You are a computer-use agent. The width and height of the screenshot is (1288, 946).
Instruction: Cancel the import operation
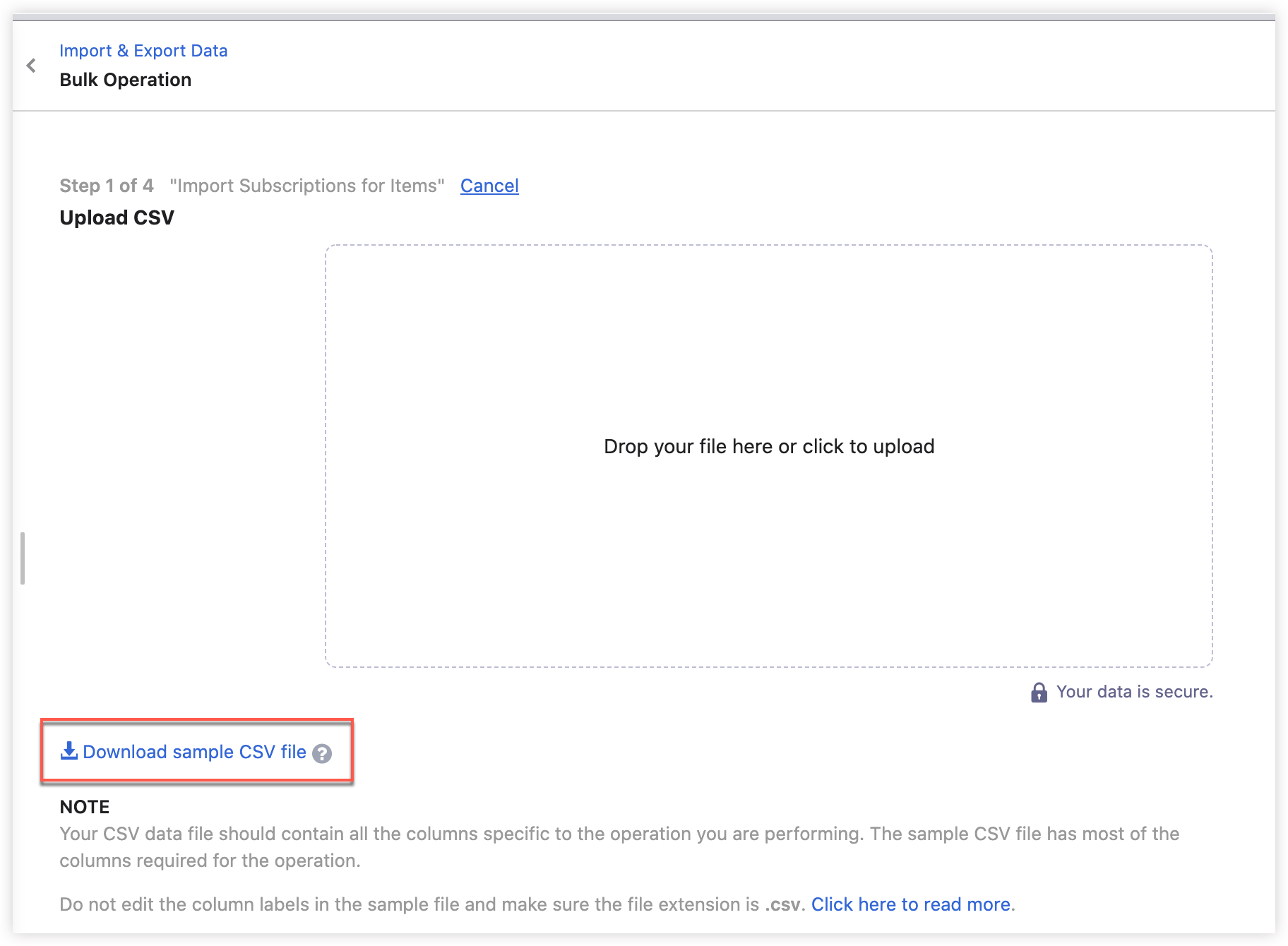pos(489,186)
